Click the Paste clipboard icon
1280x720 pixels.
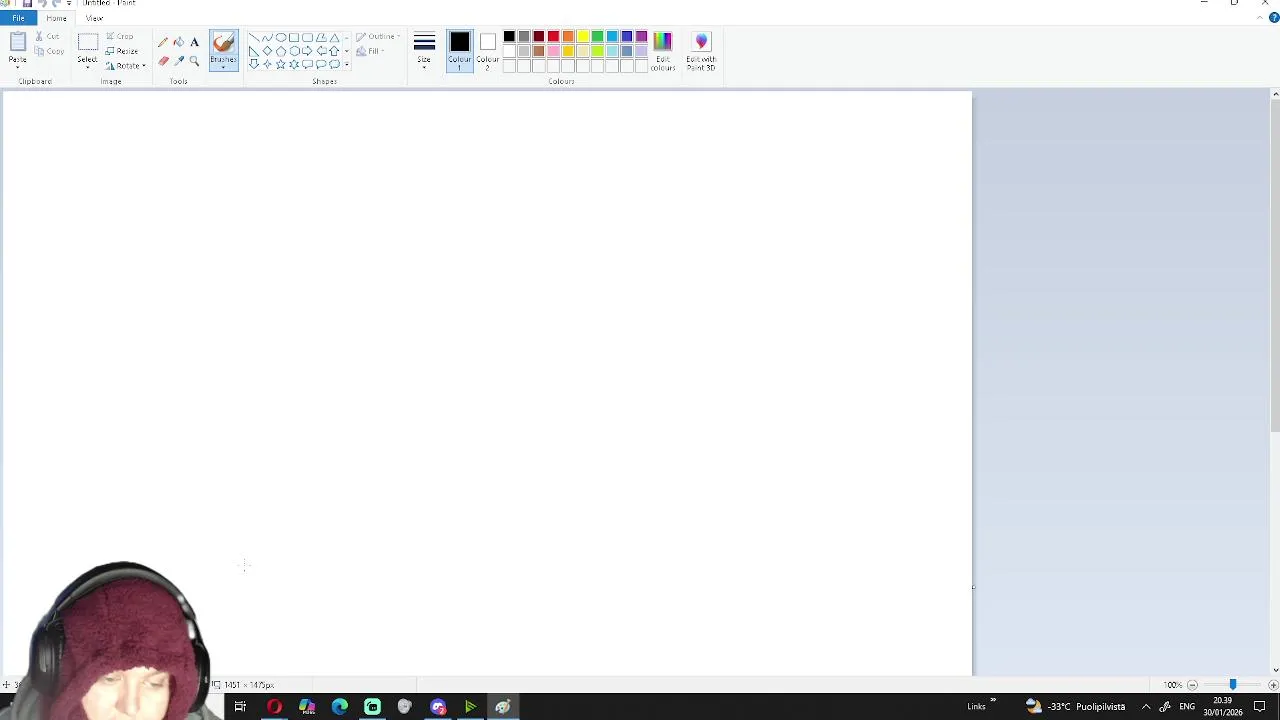pyautogui.click(x=18, y=41)
